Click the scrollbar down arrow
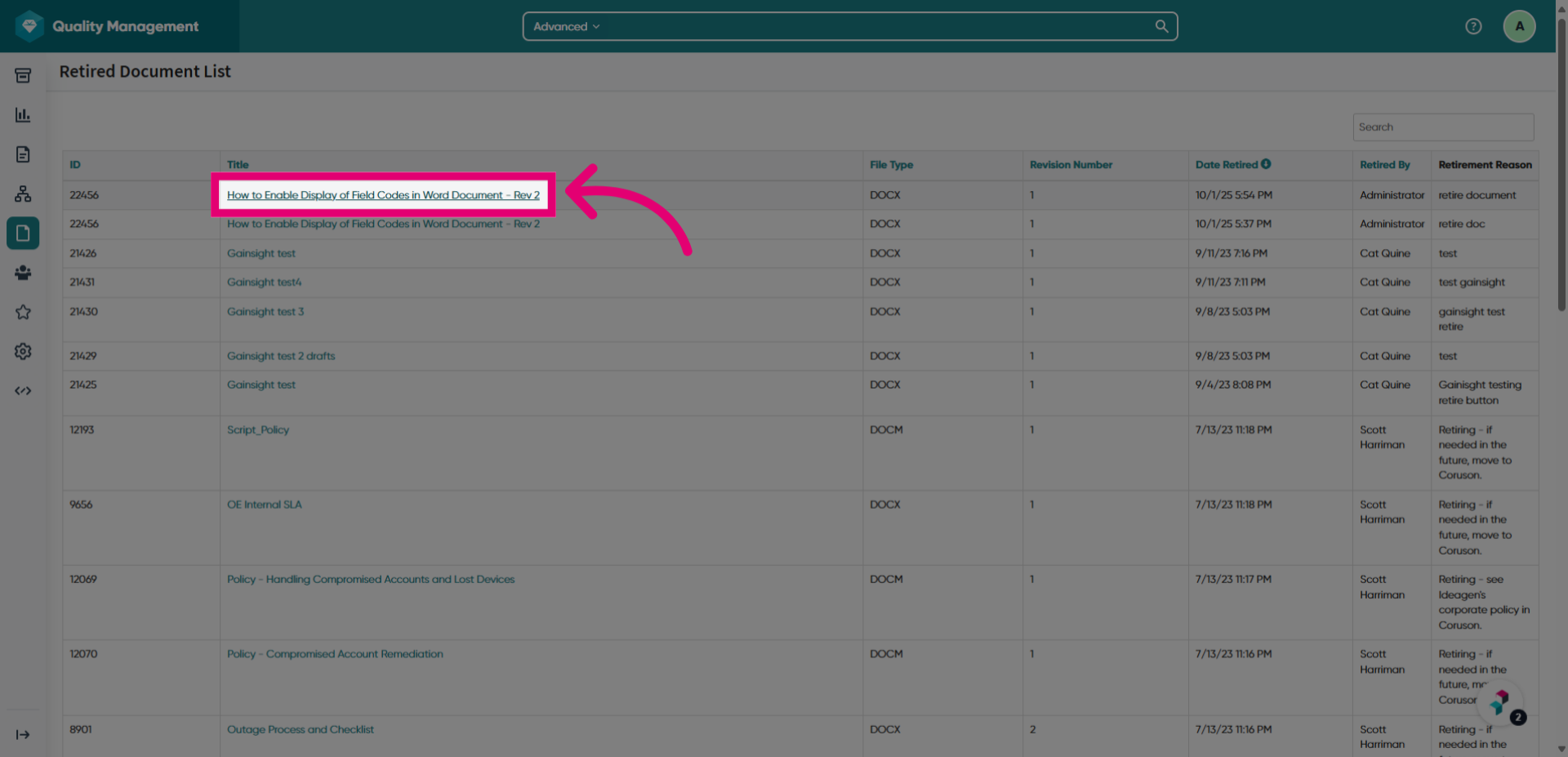Screen dimensions: 1568x757 (x=1561, y=749)
